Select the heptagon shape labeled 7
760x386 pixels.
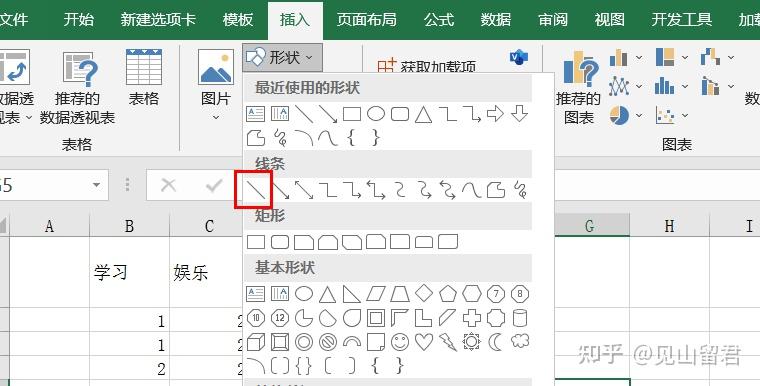(495, 293)
